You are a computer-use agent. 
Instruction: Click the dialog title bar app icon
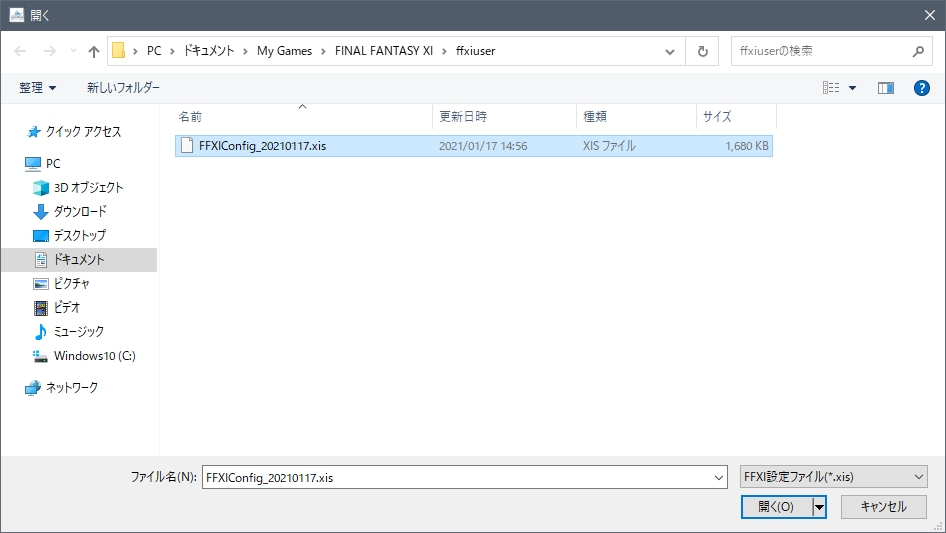point(17,15)
